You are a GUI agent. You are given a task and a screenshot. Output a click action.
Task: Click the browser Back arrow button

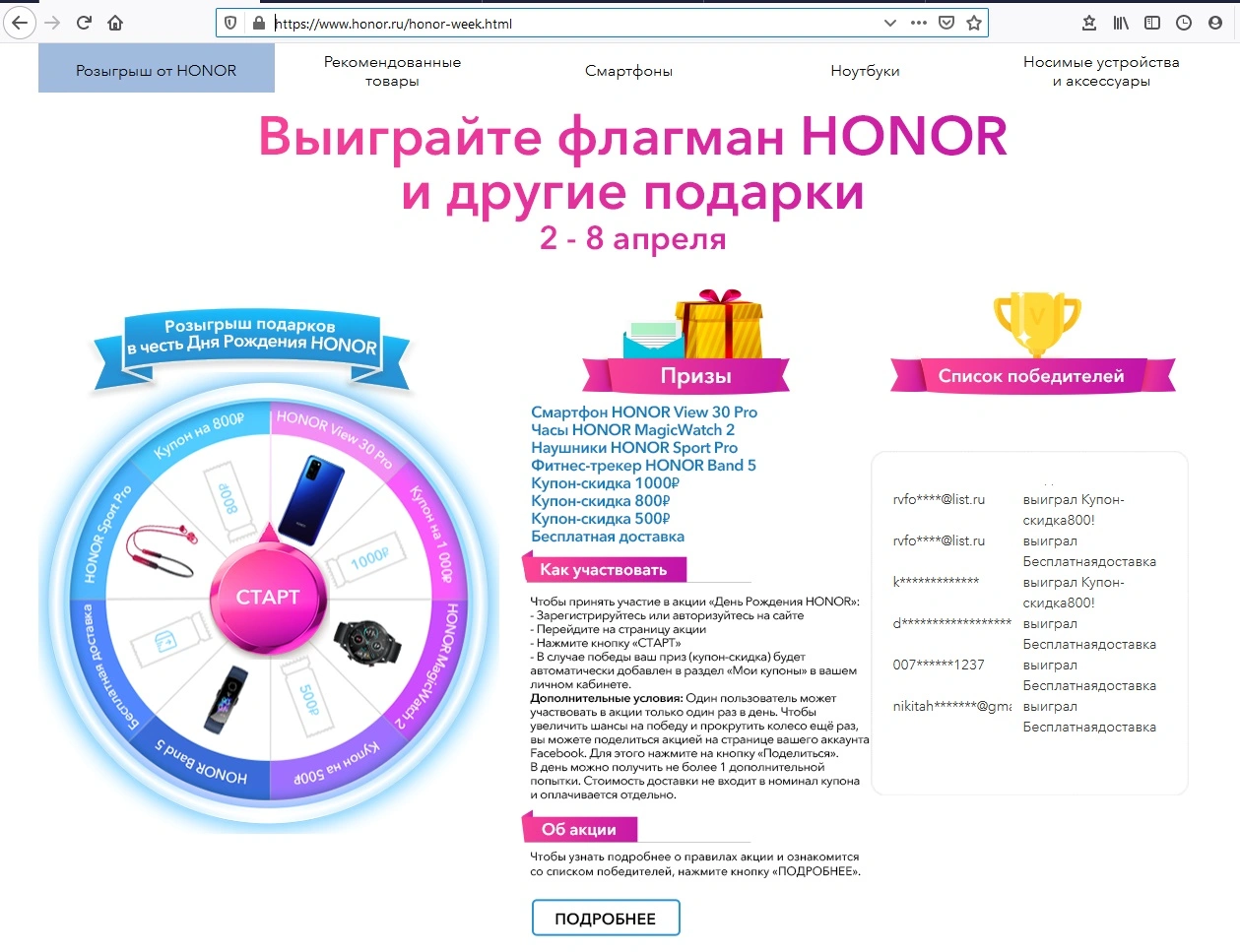coord(20,23)
